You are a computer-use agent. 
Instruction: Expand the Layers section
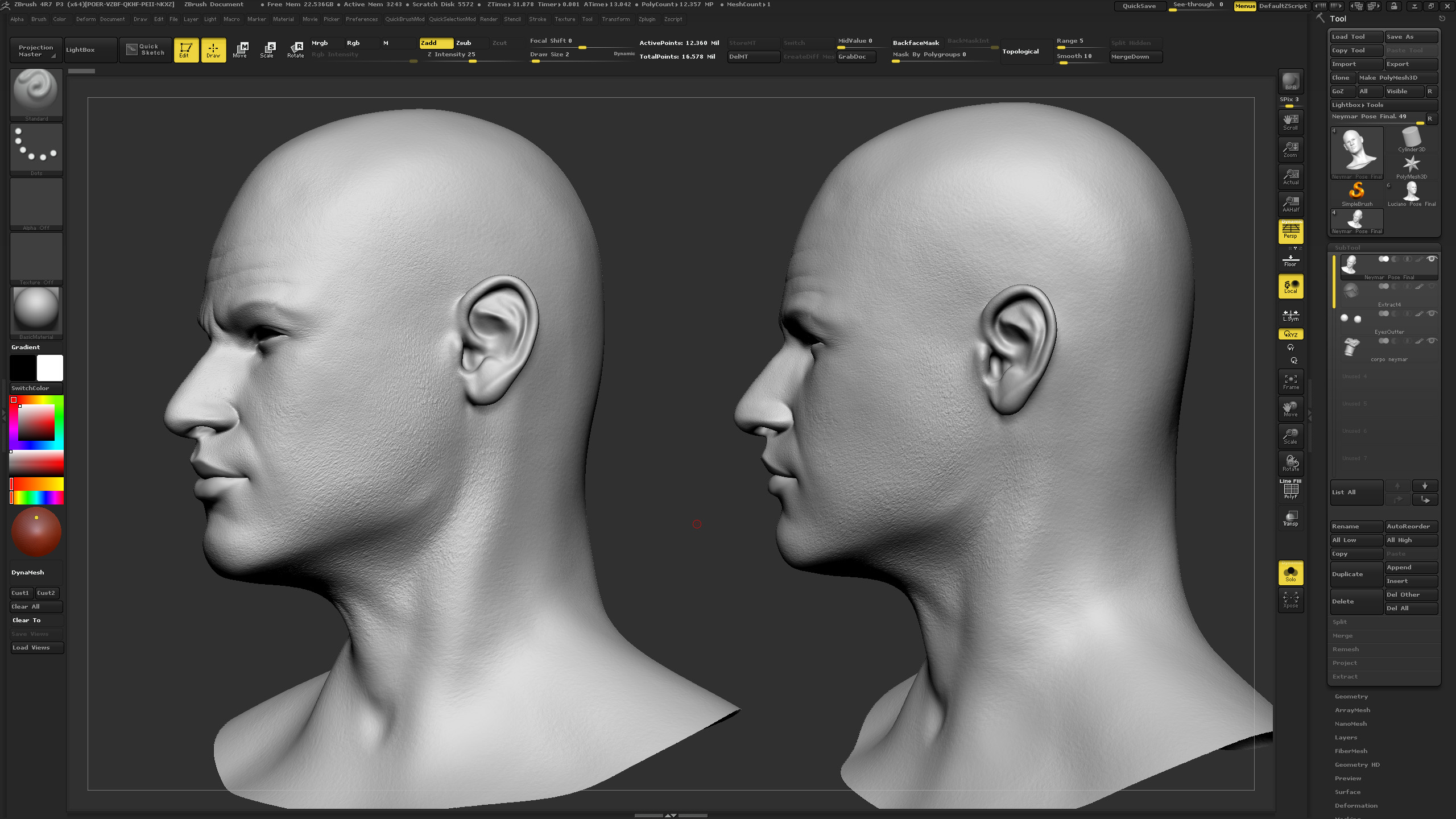pos(1346,738)
